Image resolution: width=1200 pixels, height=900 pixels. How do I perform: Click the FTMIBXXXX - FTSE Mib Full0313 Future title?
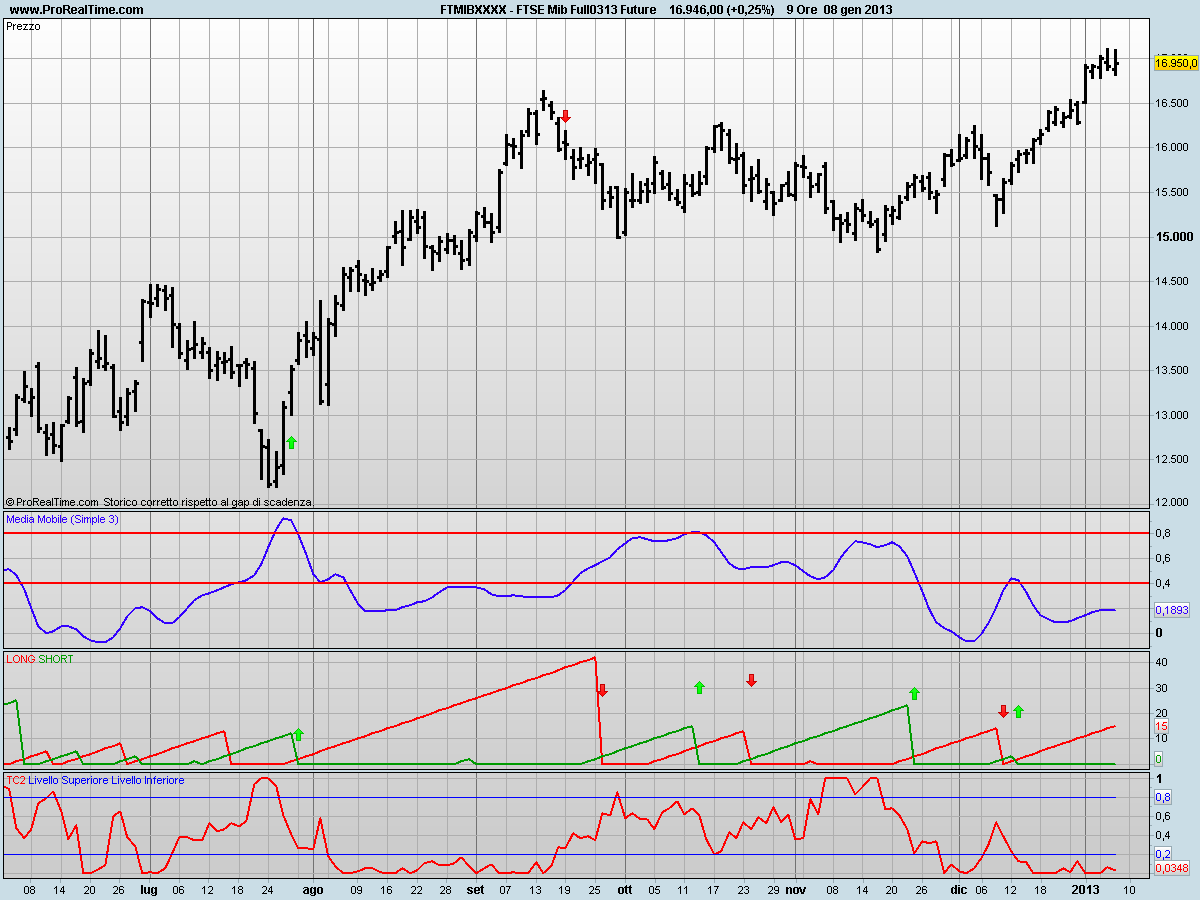click(548, 10)
